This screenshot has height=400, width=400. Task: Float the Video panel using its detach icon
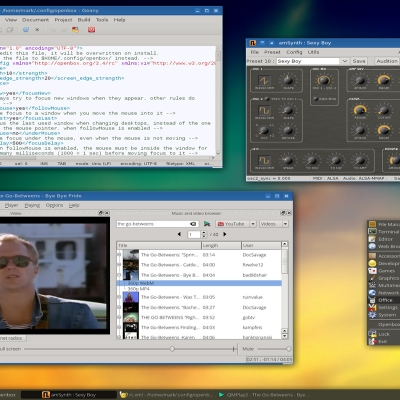point(101,213)
